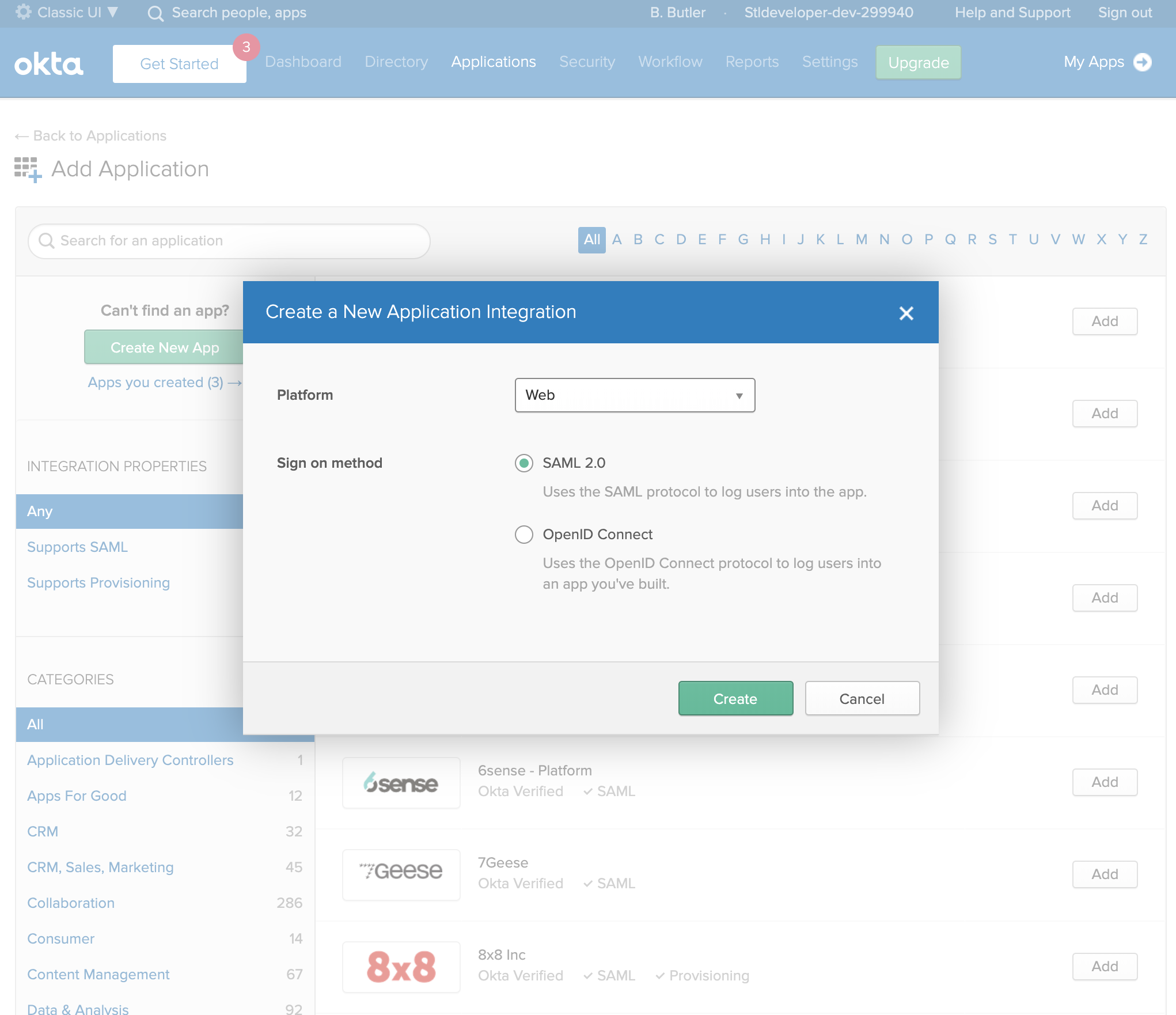Close the New Application Integration dialog

pyautogui.click(x=906, y=313)
